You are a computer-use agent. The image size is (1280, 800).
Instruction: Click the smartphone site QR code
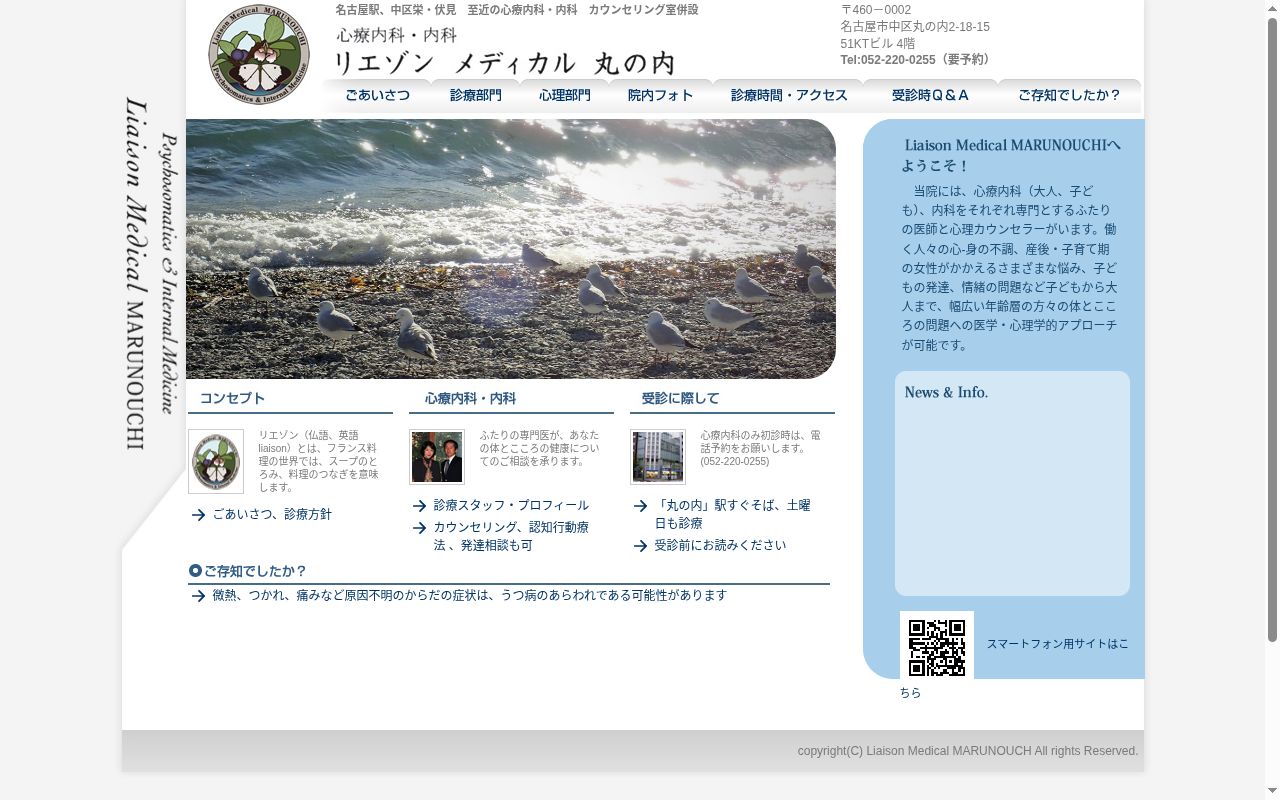937,646
